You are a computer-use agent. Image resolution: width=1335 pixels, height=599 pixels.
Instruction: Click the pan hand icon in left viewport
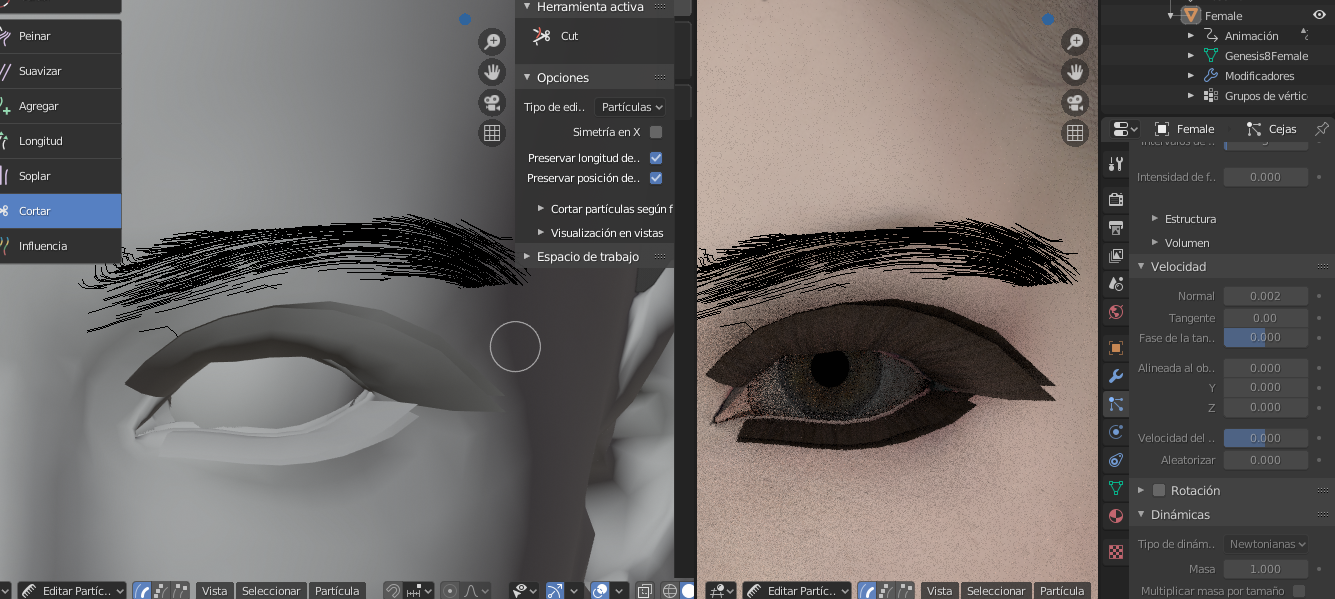[x=491, y=71]
